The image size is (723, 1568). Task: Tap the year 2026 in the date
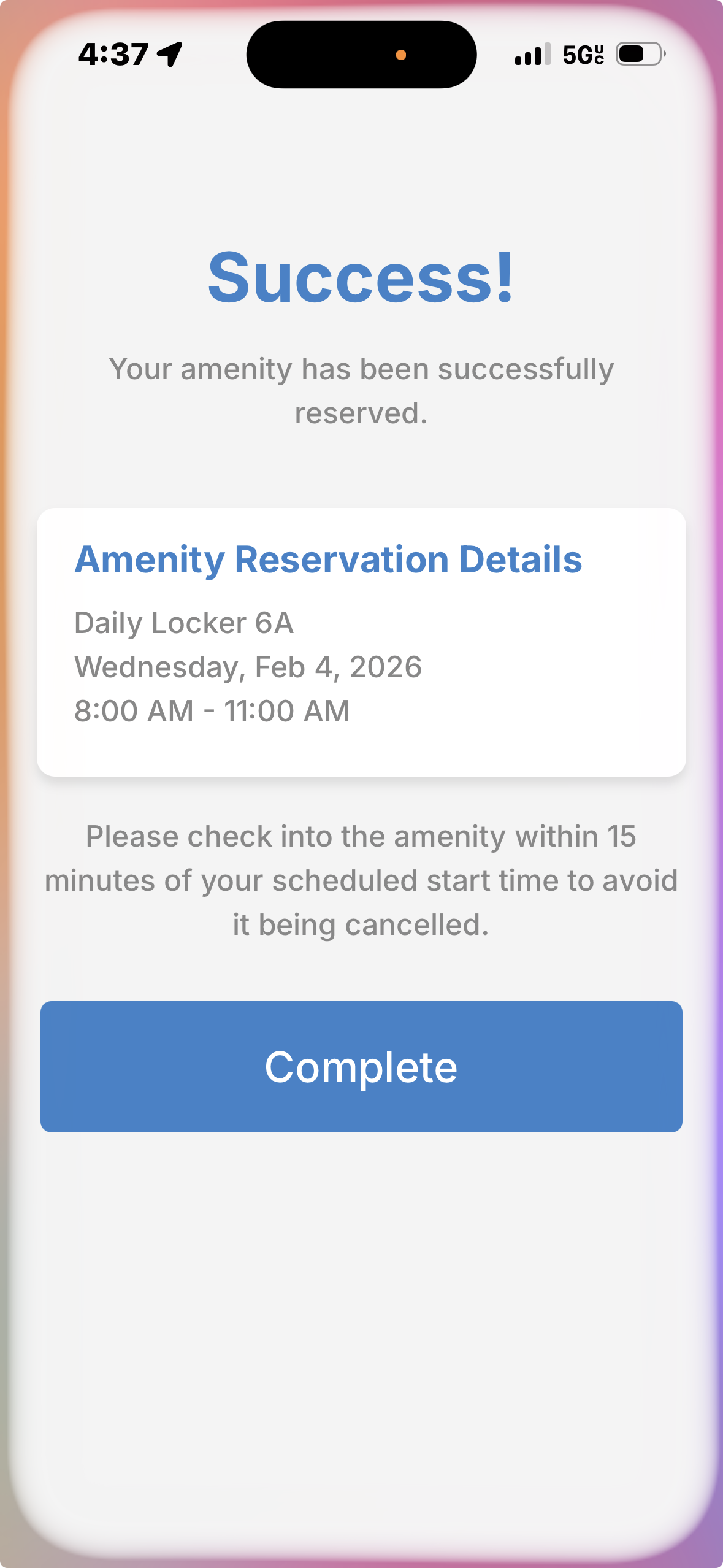pyautogui.click(x=386, y=667)
